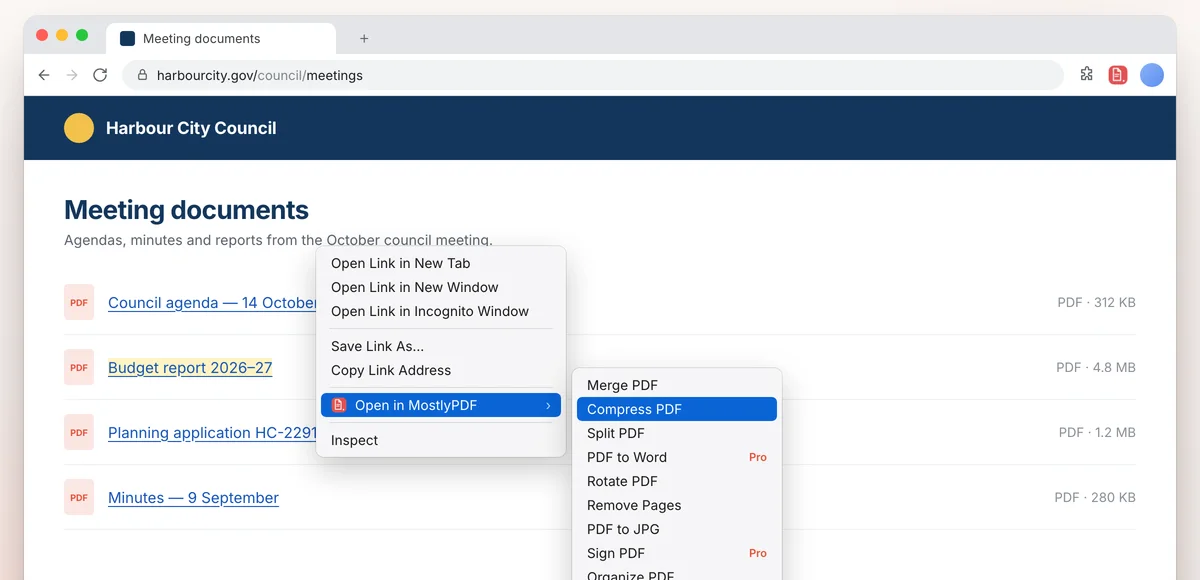Choose Merge PDF in submenu

pyautogui.click(x=677, y=385)
